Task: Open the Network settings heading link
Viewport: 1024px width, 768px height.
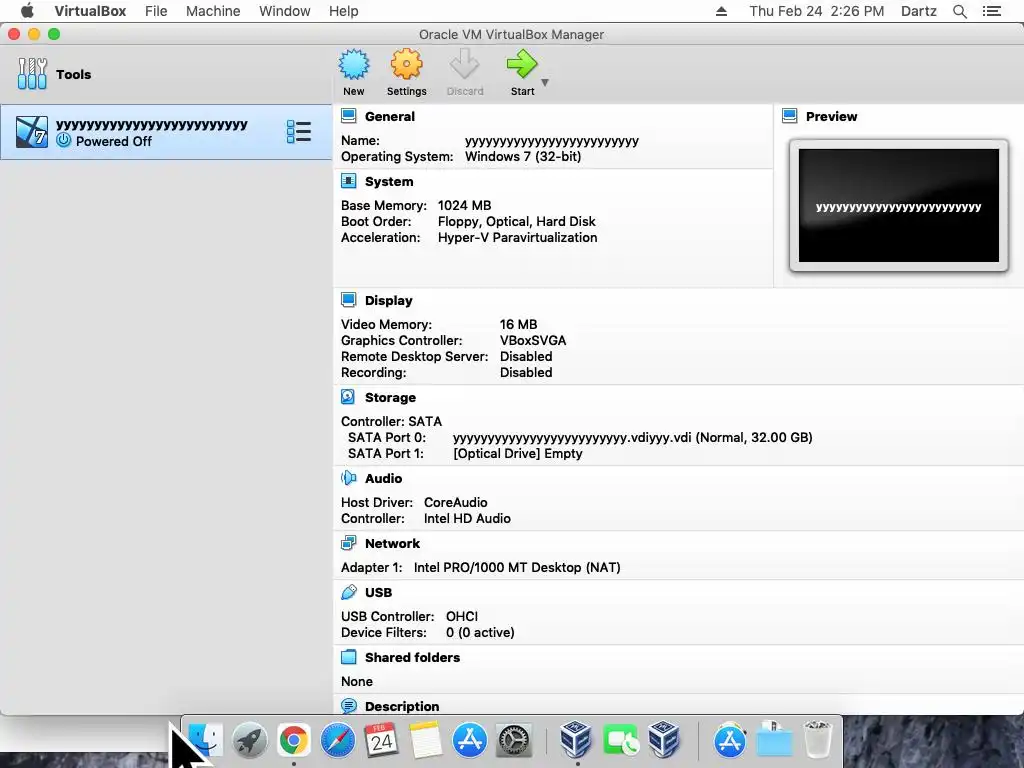Action: (392, 543)
